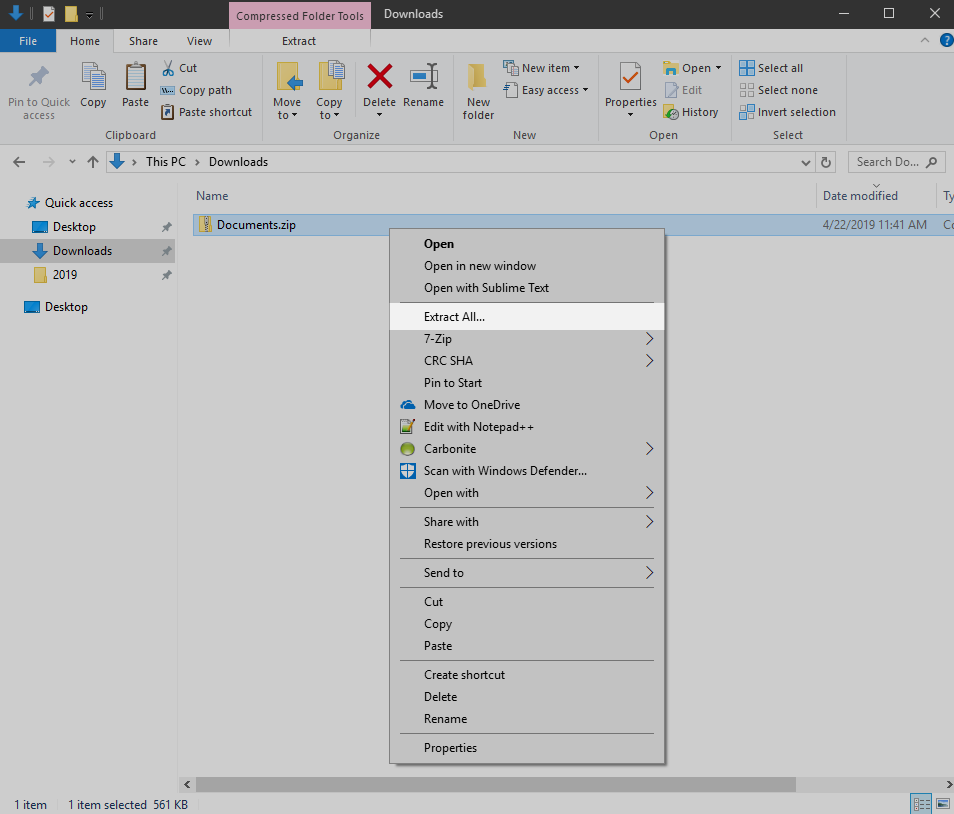The image size is (954, 814).
Task: Open the New item dropdown
Action: point(545,67)
